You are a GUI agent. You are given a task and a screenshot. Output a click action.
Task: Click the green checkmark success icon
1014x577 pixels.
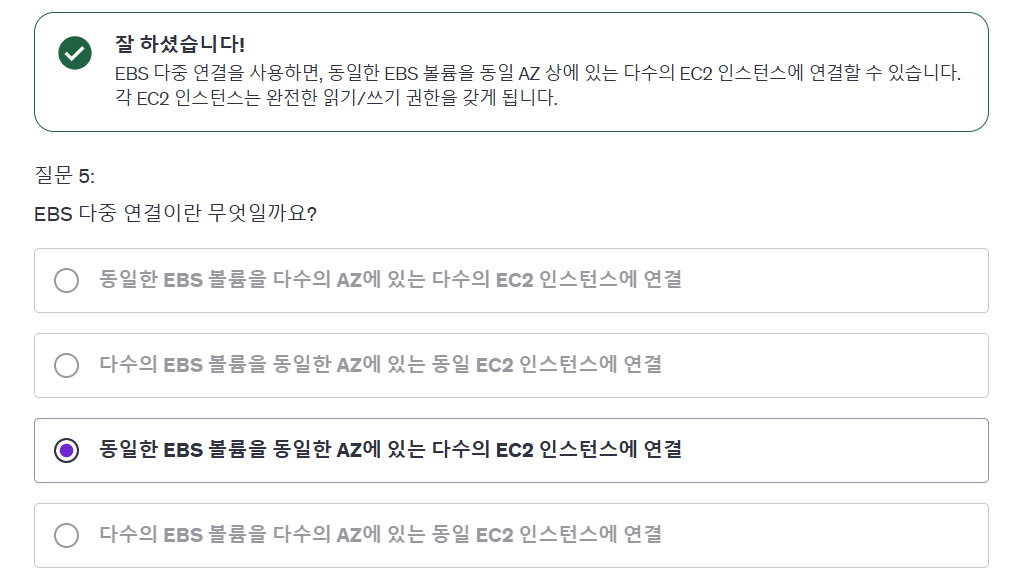pyautogui.click(x=75, y=53)
